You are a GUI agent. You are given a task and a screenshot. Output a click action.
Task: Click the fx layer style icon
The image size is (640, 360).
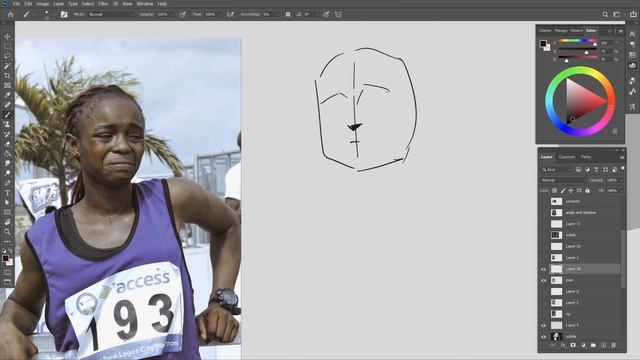coord(563,345)
